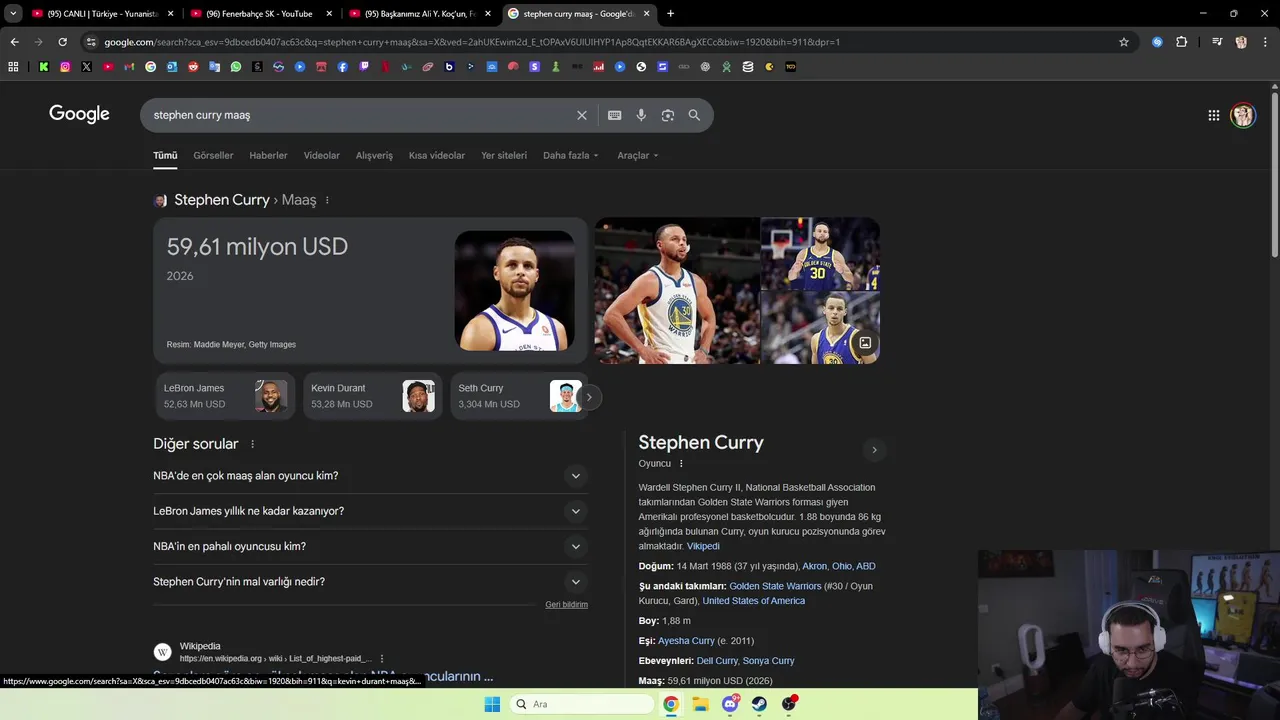Open more options next to Diğer sorular
Image resolution: width=1280 pixels, height=720 pixels.
click(252, 444)
